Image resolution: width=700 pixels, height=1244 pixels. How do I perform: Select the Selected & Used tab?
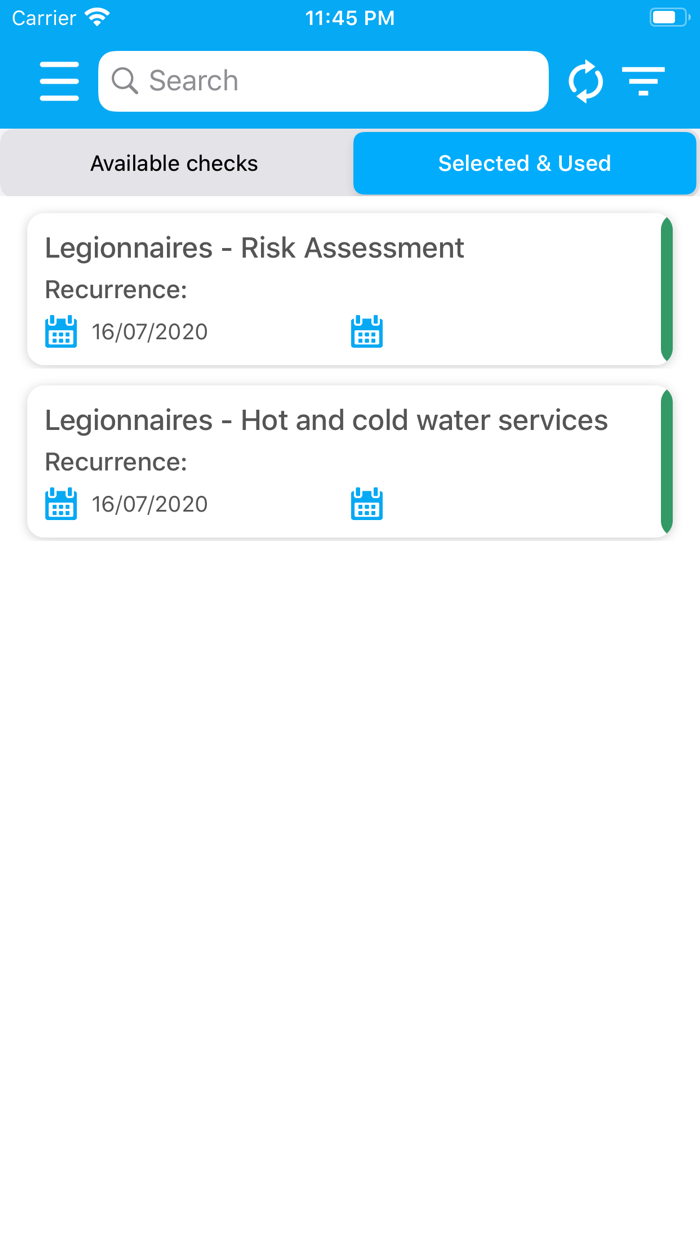[x=524, y=163]
